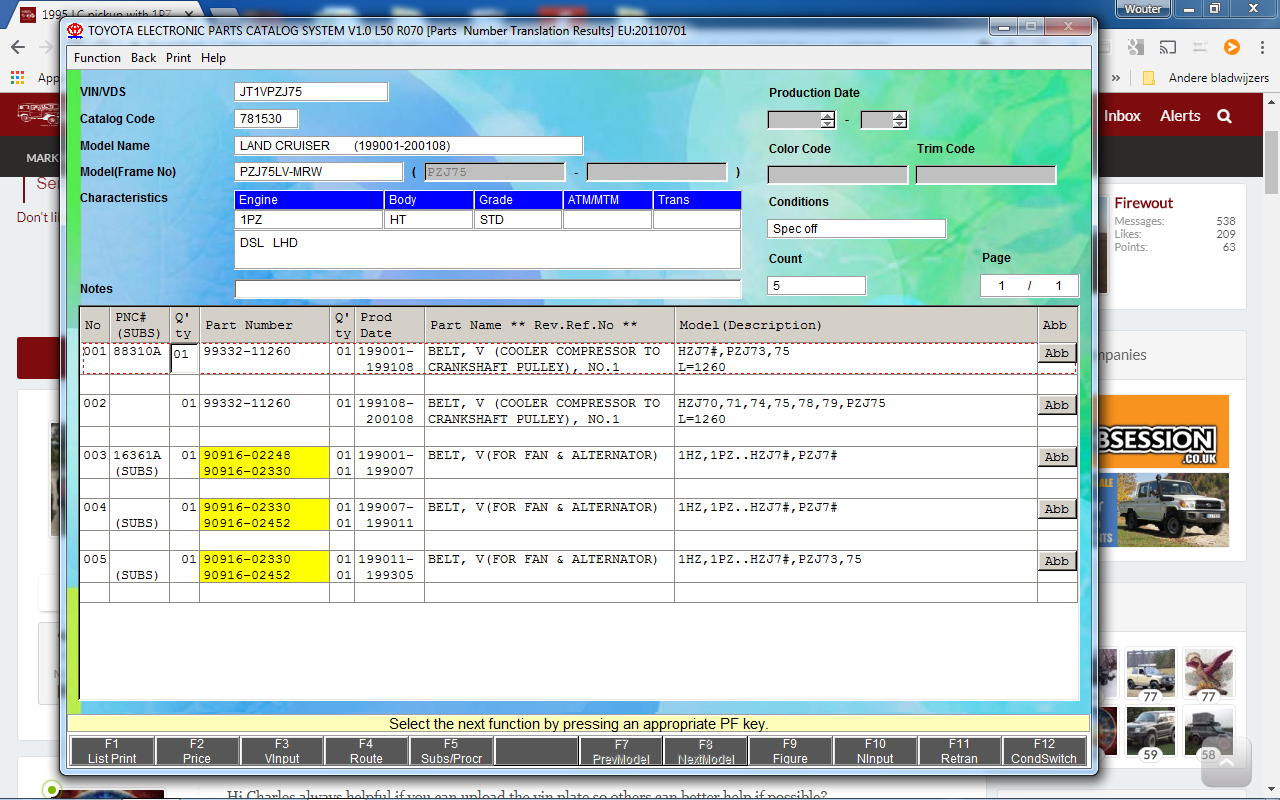
Task: Click the F12 CondSwitch button
Action: 1044,751
